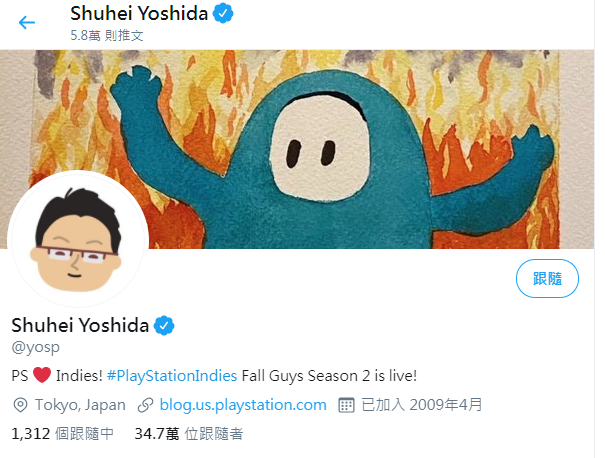
Task: Click the @yosp username handle
Action: tap(35, 347)
